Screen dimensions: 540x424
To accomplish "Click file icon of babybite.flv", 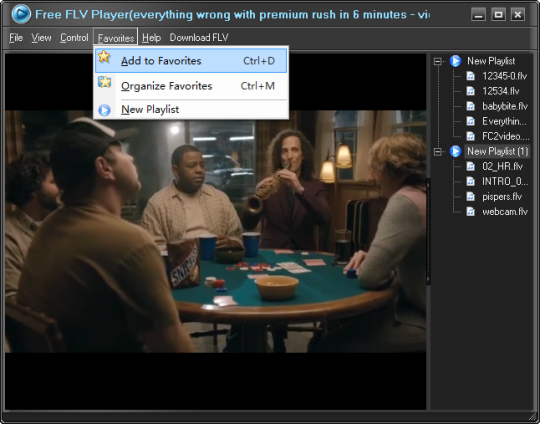I will coord(470,106).
